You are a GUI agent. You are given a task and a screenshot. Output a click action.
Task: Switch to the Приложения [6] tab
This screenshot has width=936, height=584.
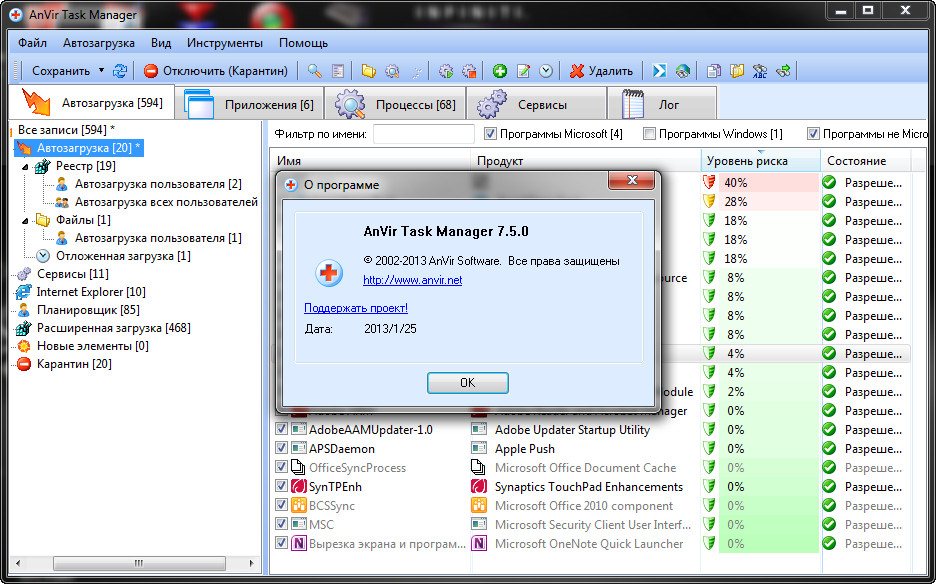point(250,104)
